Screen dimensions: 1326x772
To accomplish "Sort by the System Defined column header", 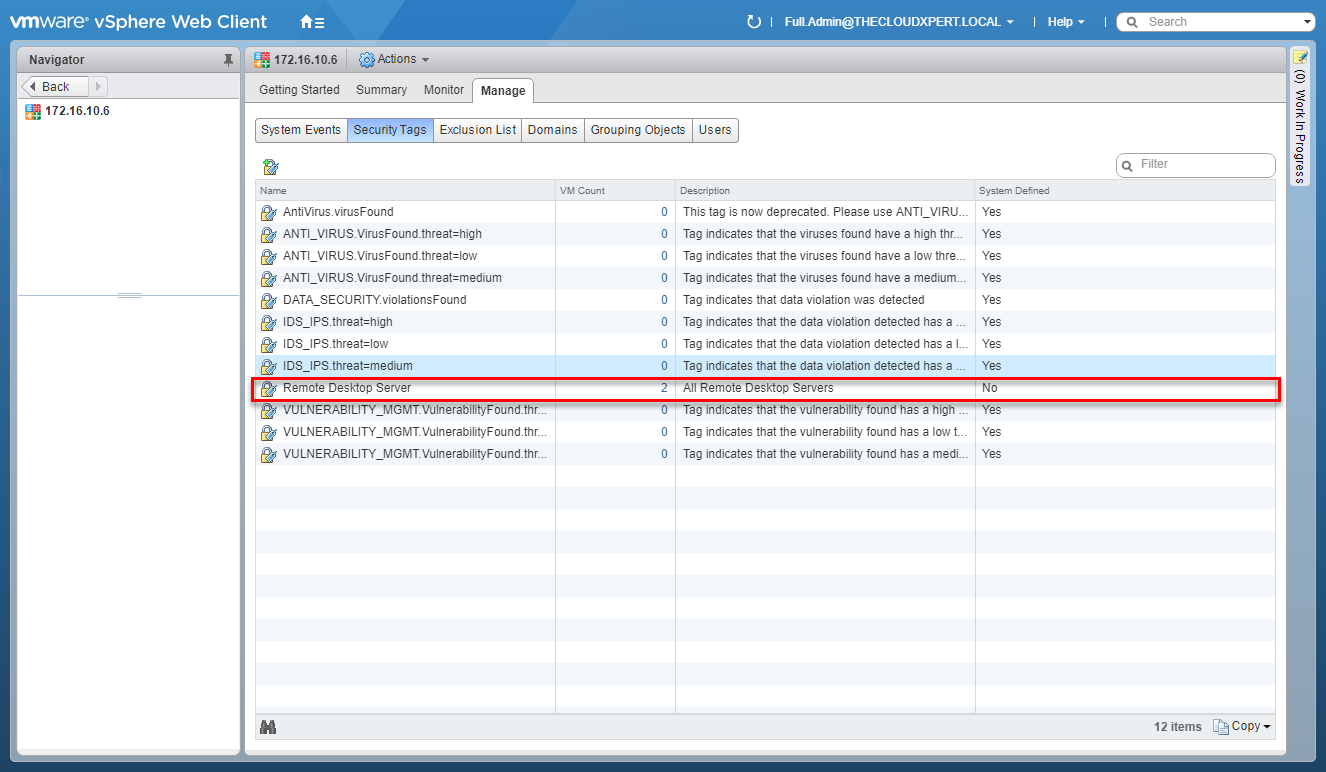I will click(x=1014, y=190).
